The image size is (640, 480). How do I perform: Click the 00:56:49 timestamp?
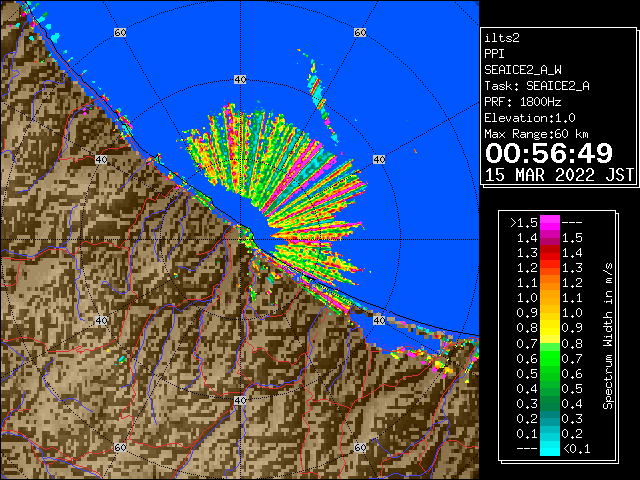pos(549,153)
